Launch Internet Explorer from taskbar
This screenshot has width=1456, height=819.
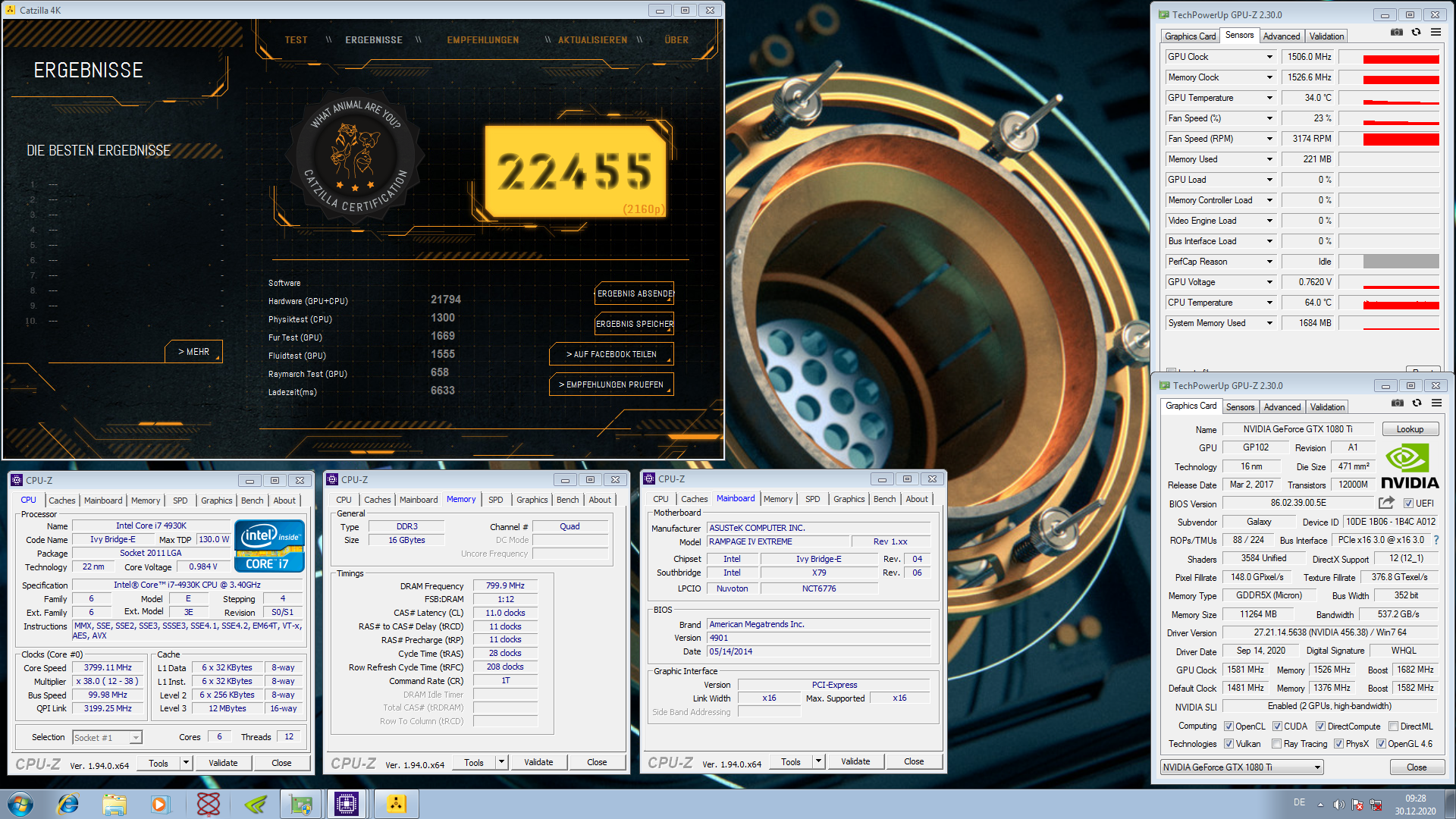tap(68, 804)
